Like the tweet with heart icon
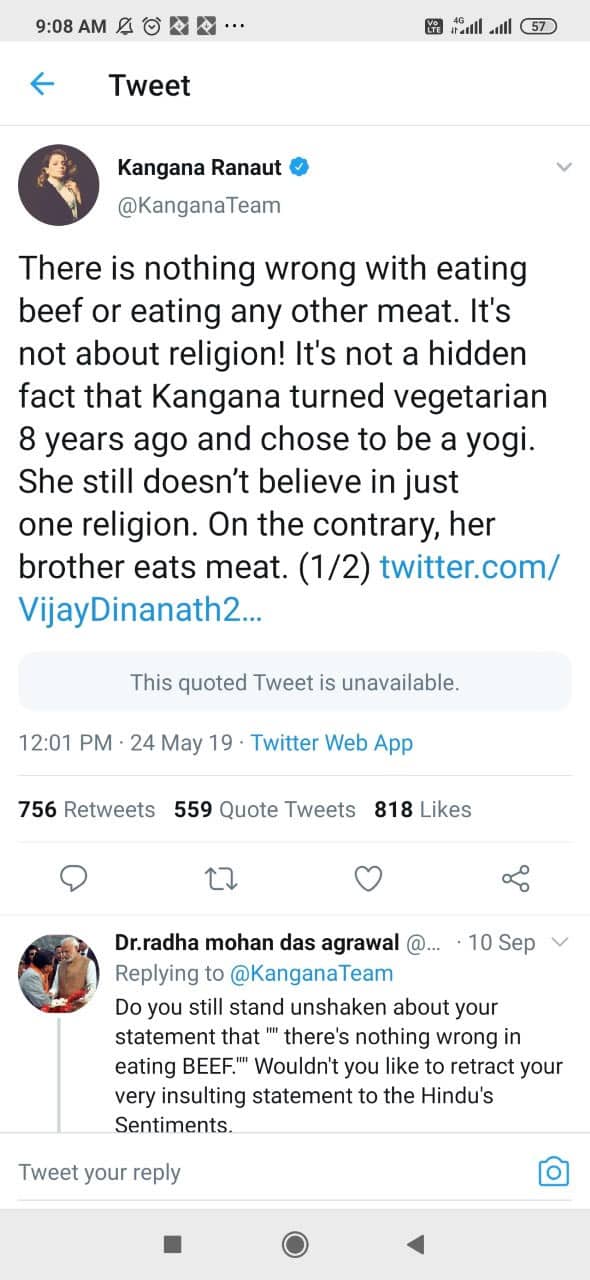 (368, 879)
